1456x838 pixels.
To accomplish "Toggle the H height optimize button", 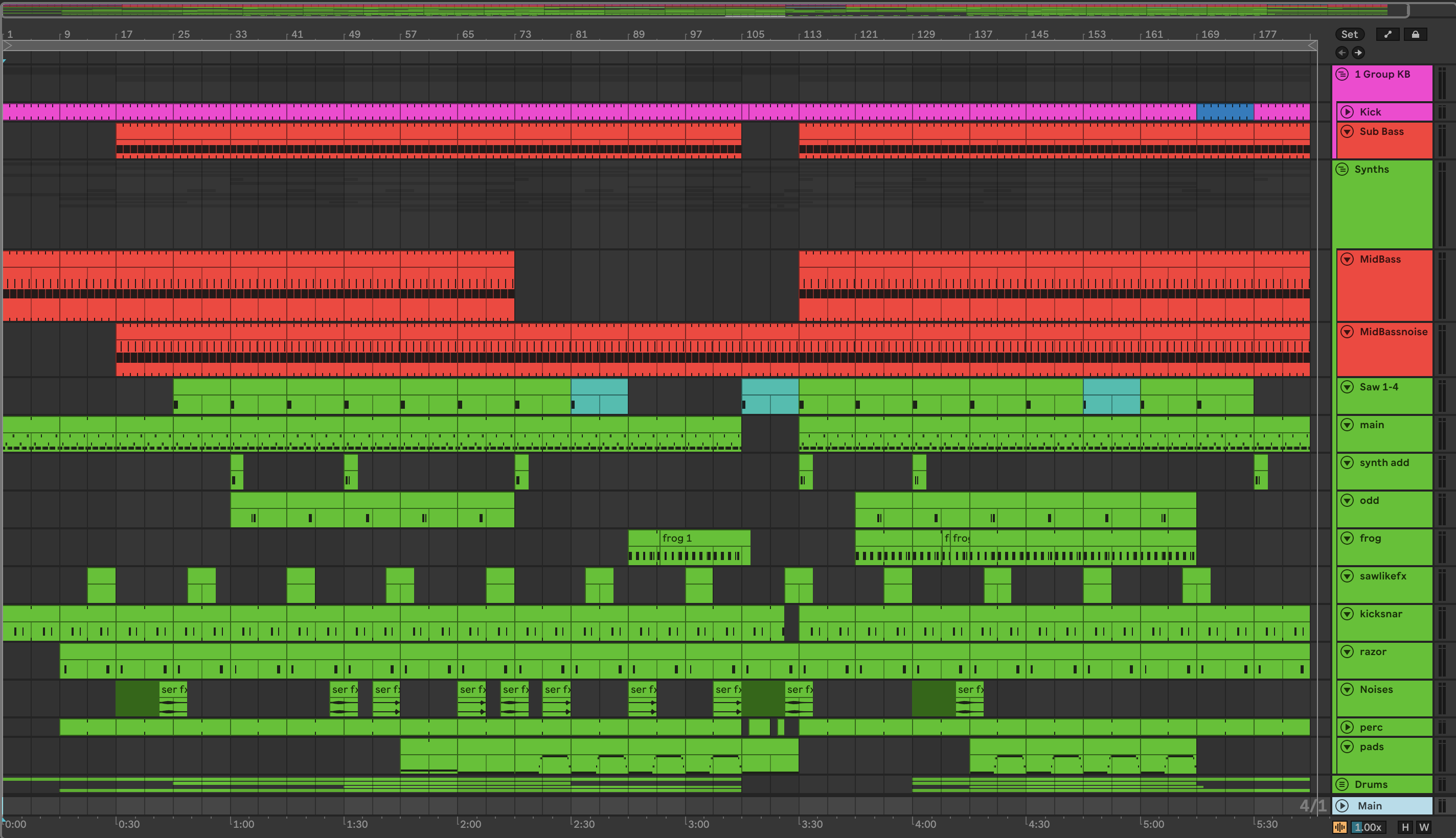I will click(1405, 827).
